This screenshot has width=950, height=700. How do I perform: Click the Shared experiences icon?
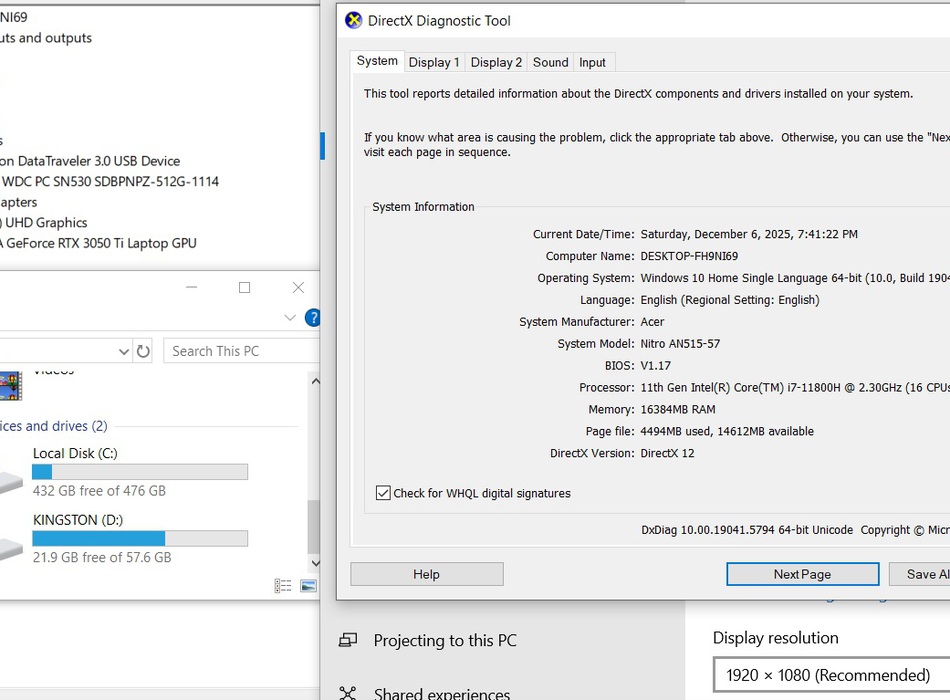pyautogui.click(x=347, y=693)
